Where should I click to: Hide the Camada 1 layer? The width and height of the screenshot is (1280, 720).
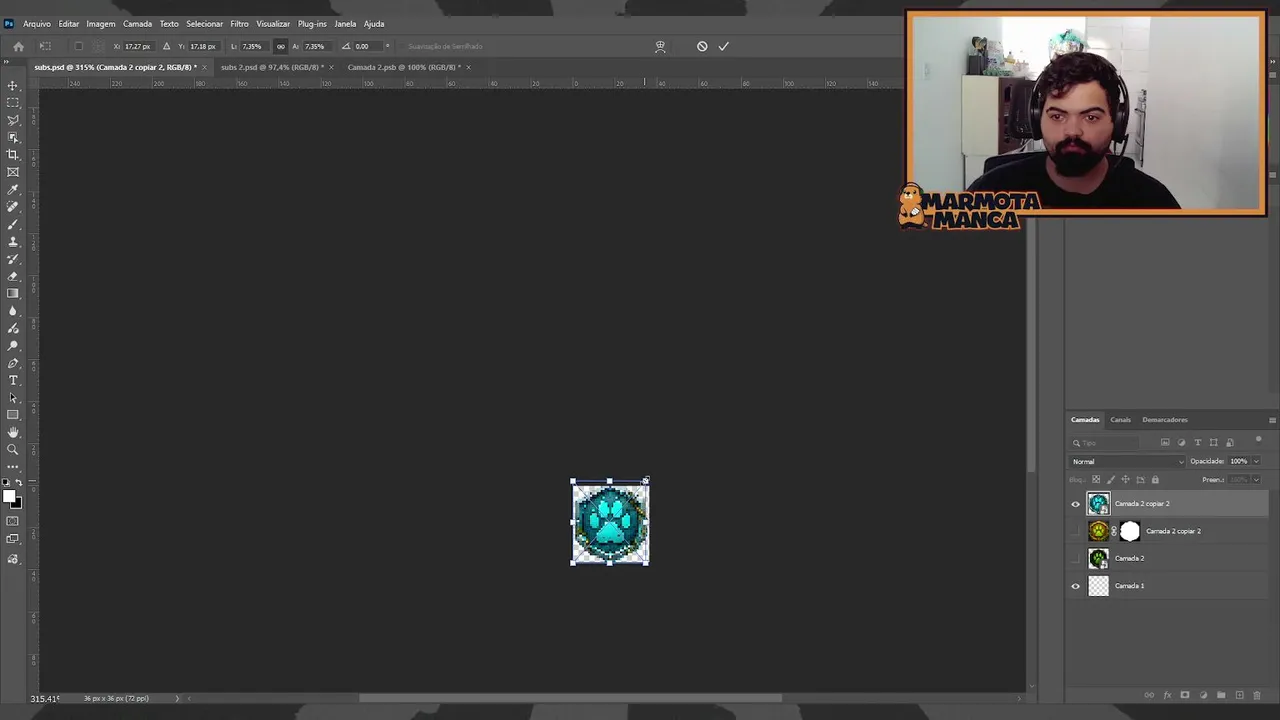pyautogui.click(x=1076, y=586)
